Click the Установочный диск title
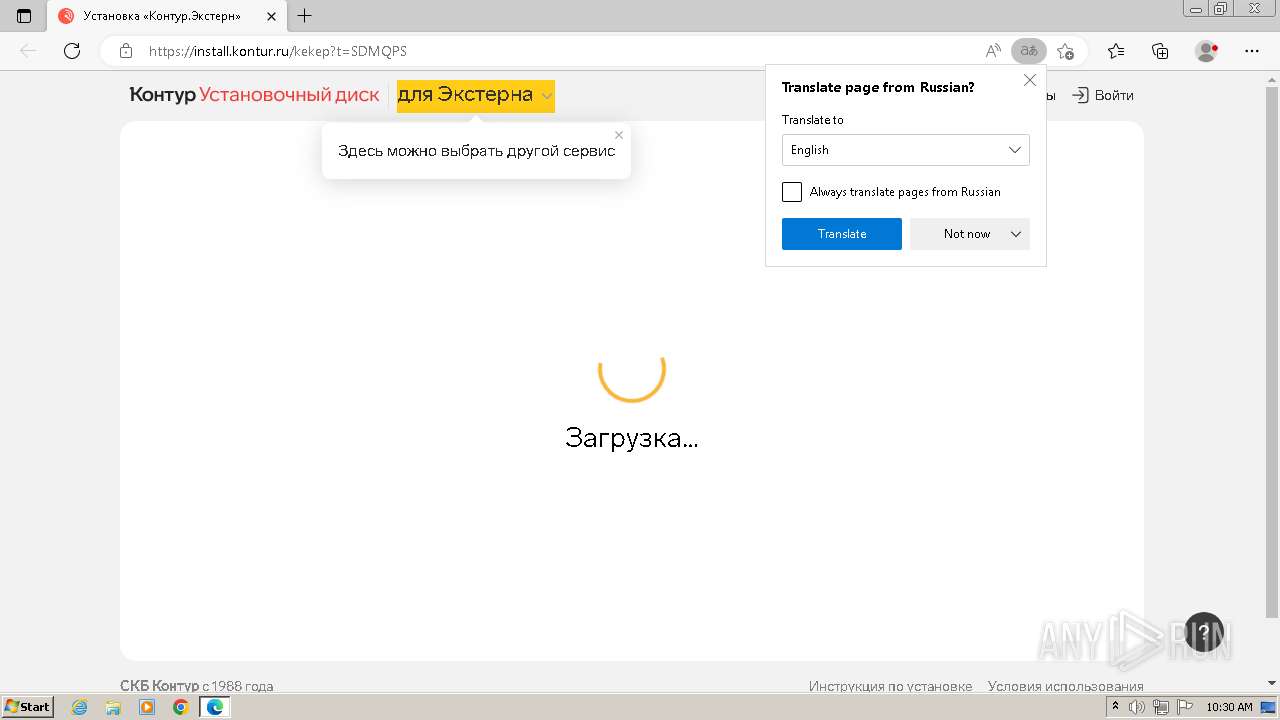The height and width of the screenshot is (720, 1280). tap(289, 95)
